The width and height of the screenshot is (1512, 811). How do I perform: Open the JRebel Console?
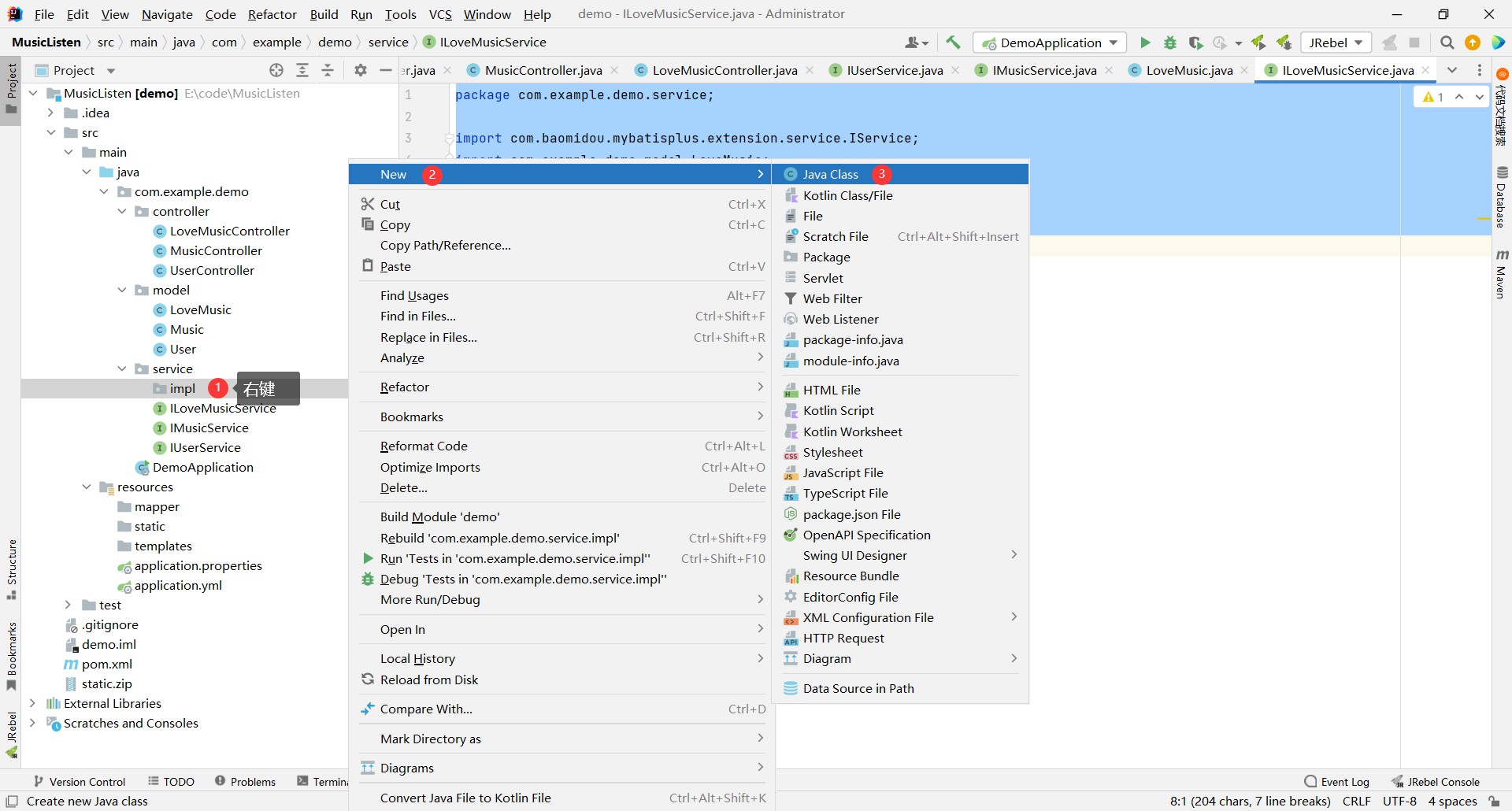(x=1435, y=781)
